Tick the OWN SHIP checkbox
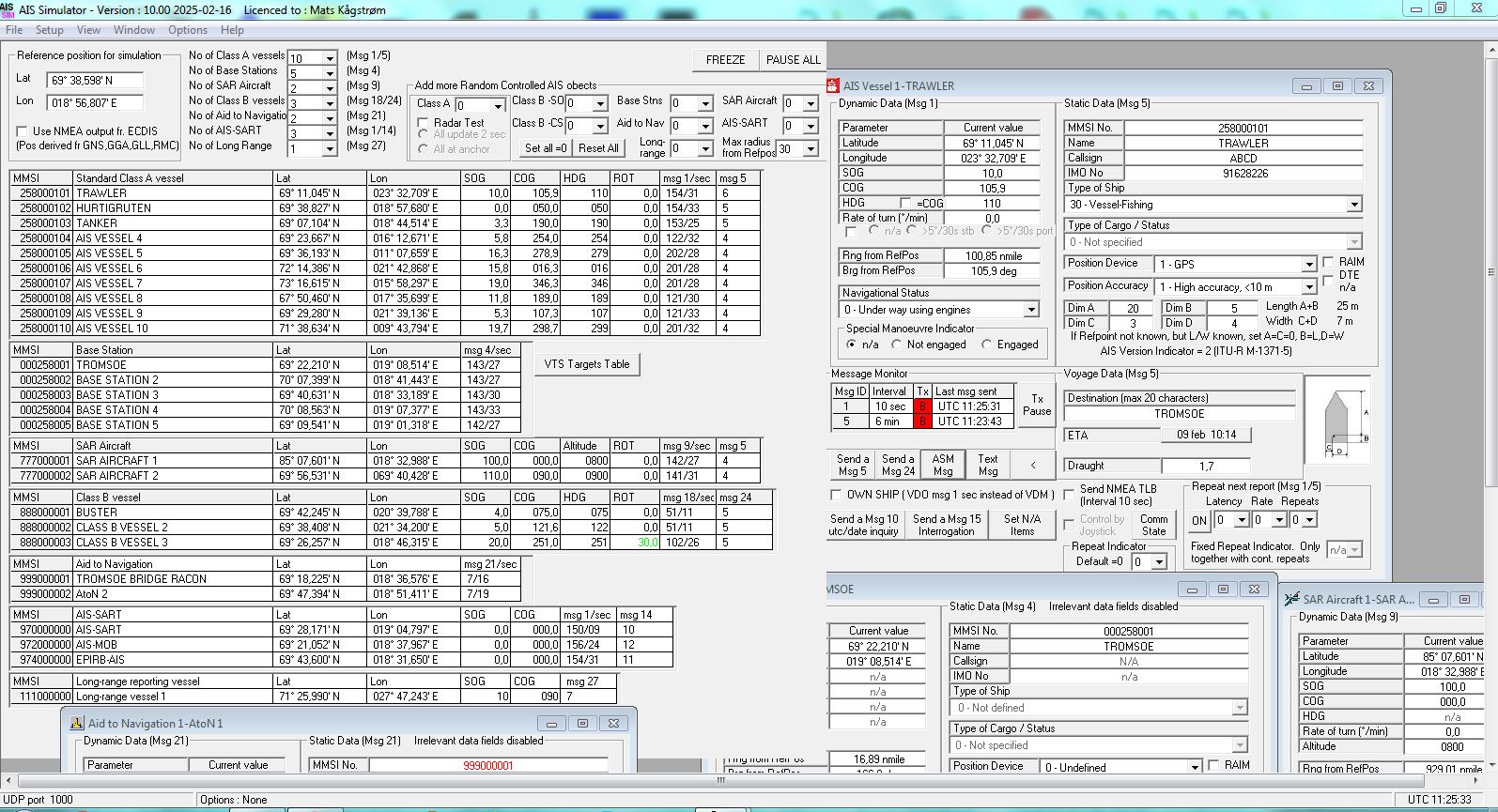The image size is (1498, 812). [836, 495]
